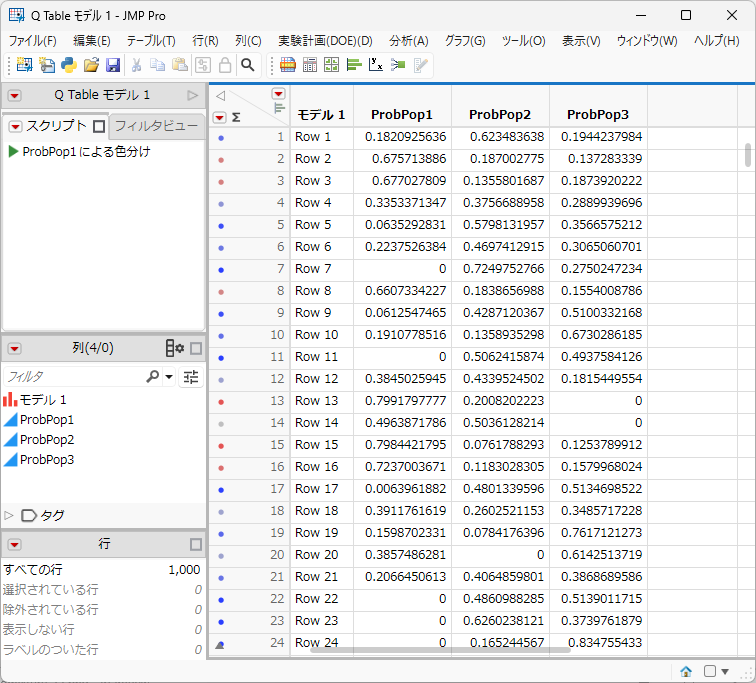This screenshot has width=756, height=683.
Task: Click the home window icon in status bar
Action: [x=686, y=671]
